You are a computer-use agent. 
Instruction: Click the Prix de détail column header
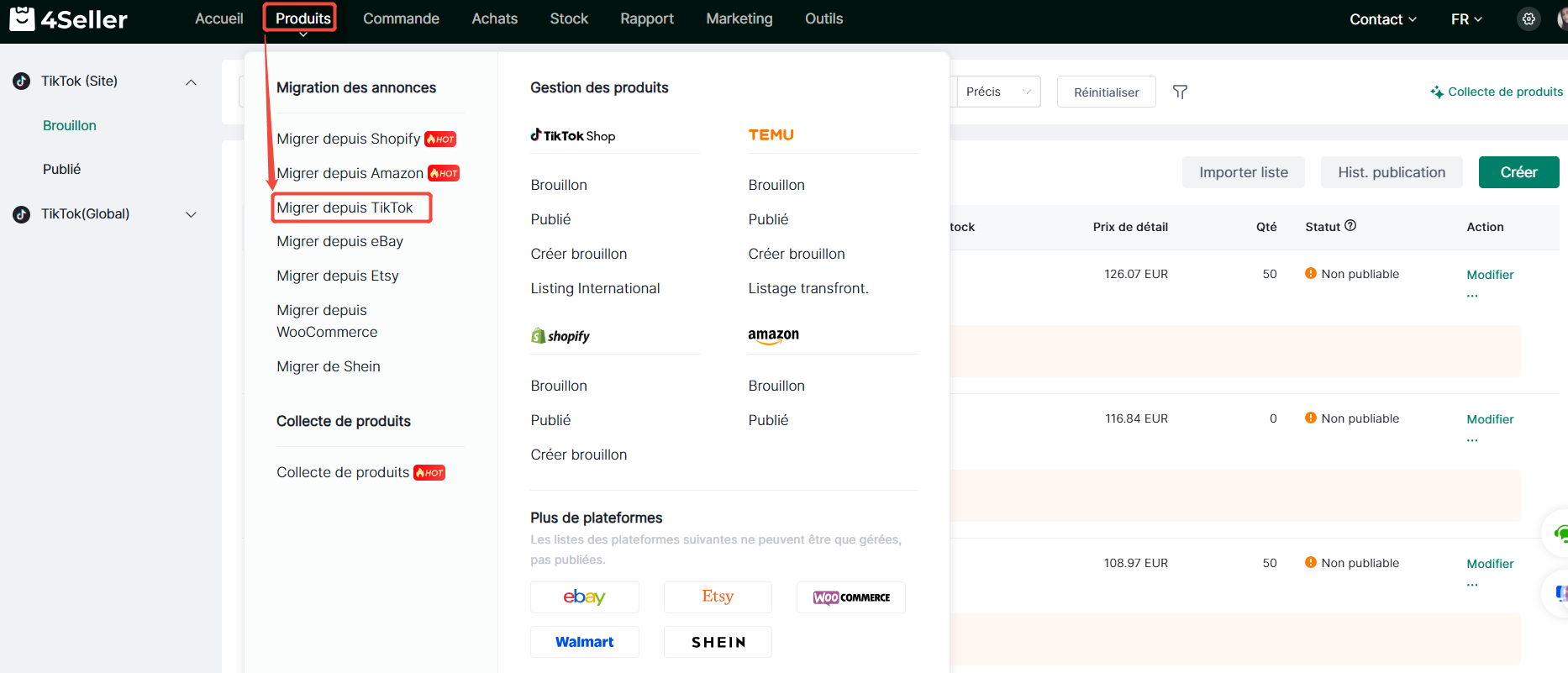(1130, 227)
